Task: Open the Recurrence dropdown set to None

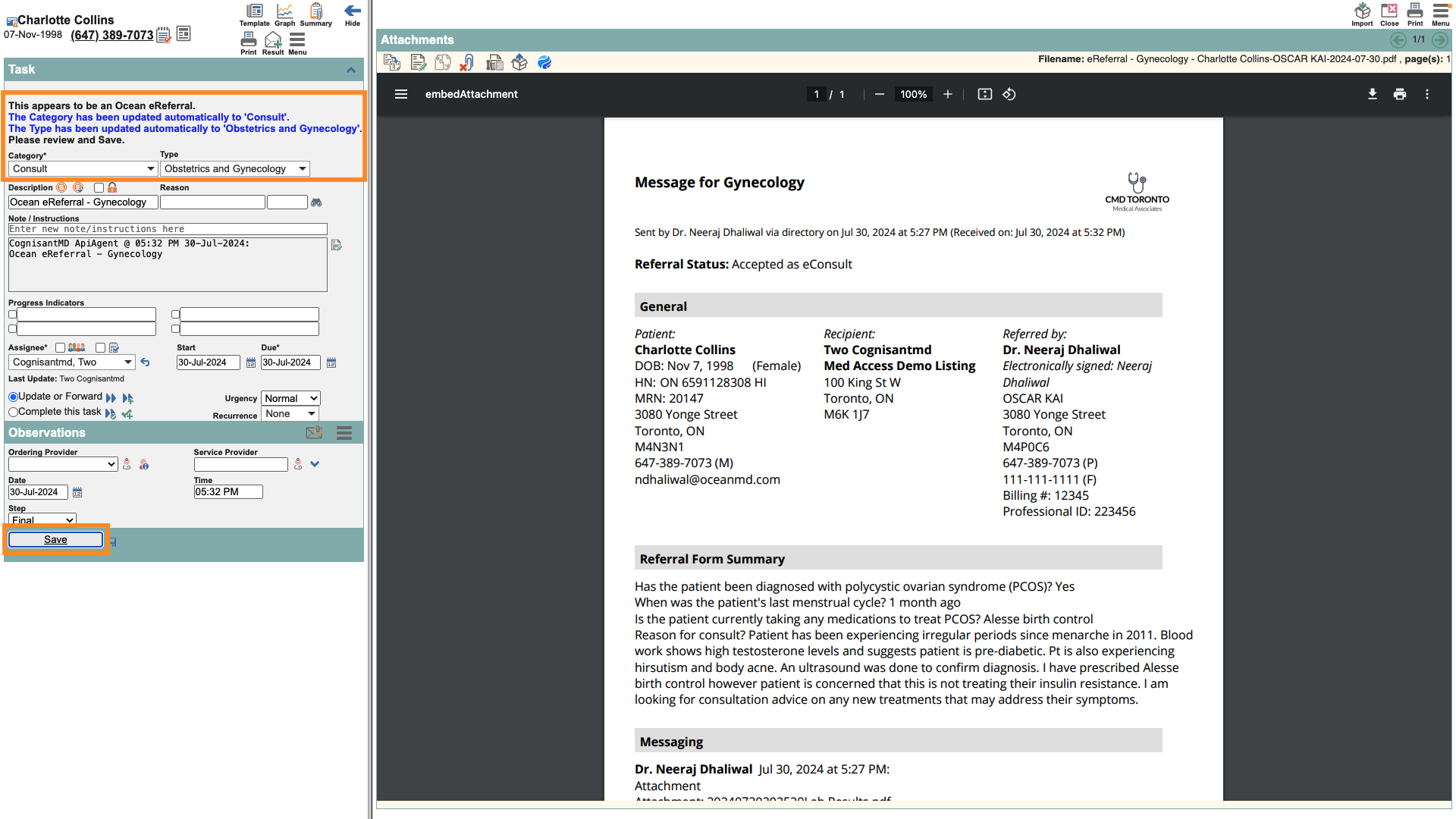Action: click(290, 413)
